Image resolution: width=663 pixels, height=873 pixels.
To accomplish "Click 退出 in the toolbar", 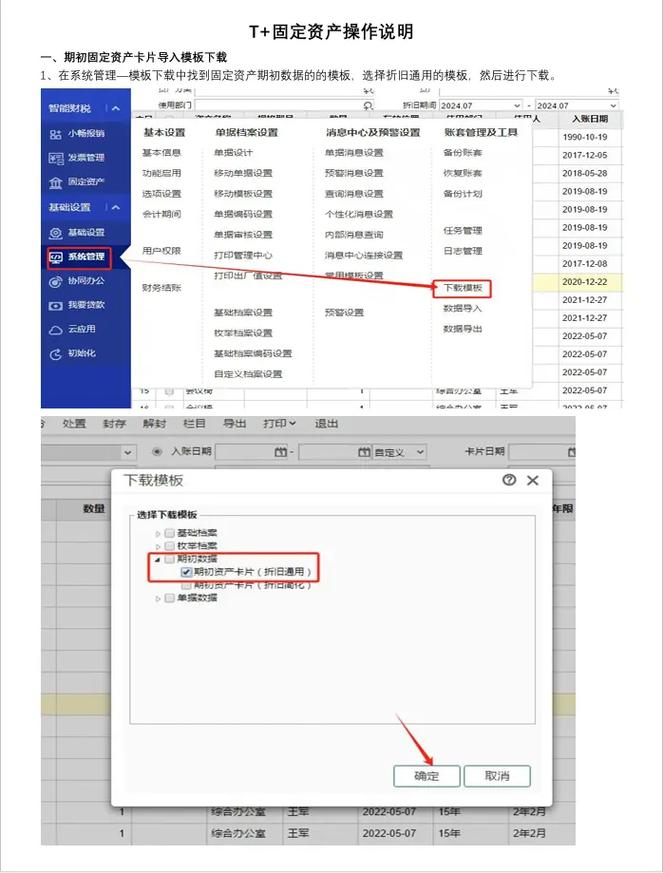I will [326, 424].
